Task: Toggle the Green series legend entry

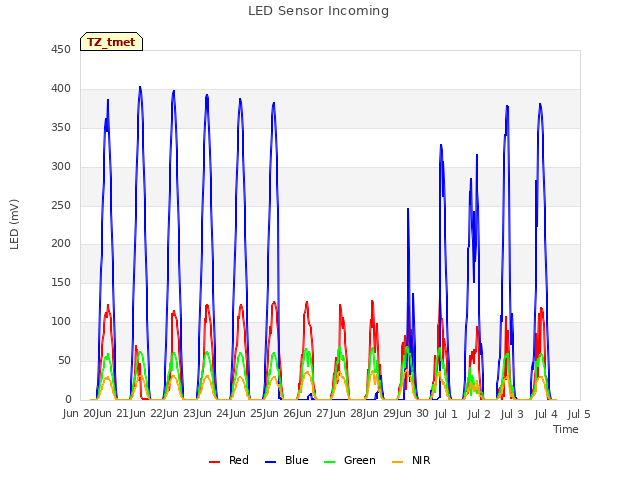Action: pos(349,460)
